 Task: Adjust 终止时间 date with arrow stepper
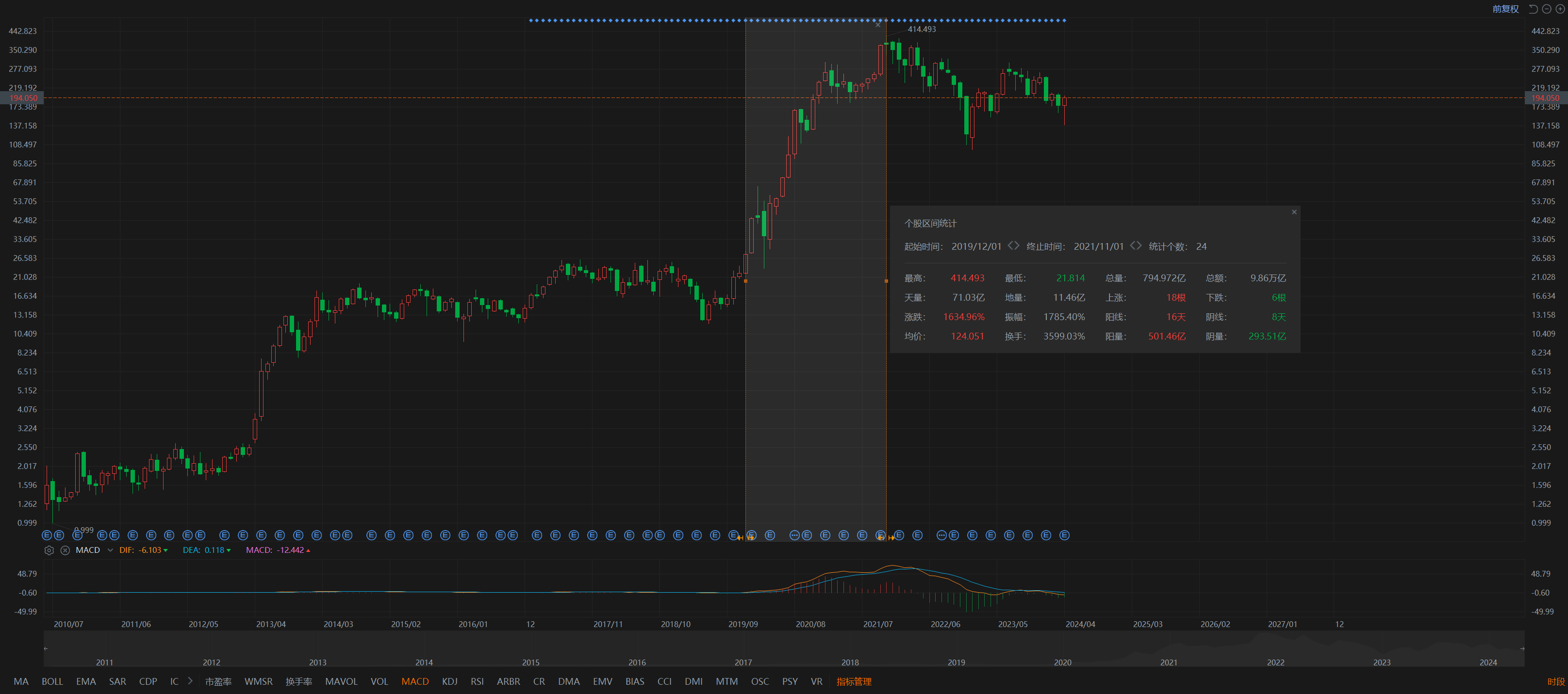coord(1135,246)
